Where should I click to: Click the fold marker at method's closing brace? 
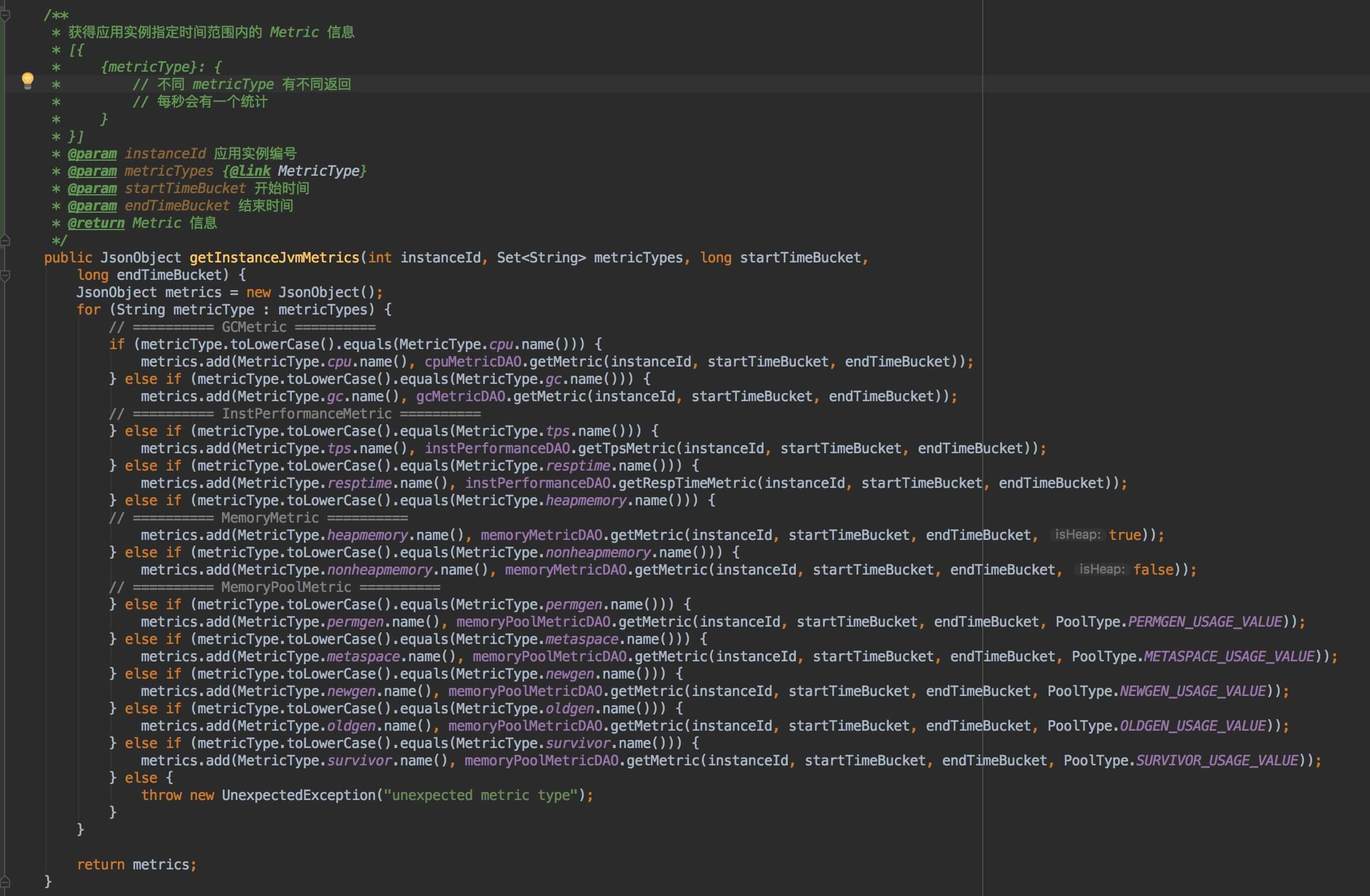tap(5, 882)
